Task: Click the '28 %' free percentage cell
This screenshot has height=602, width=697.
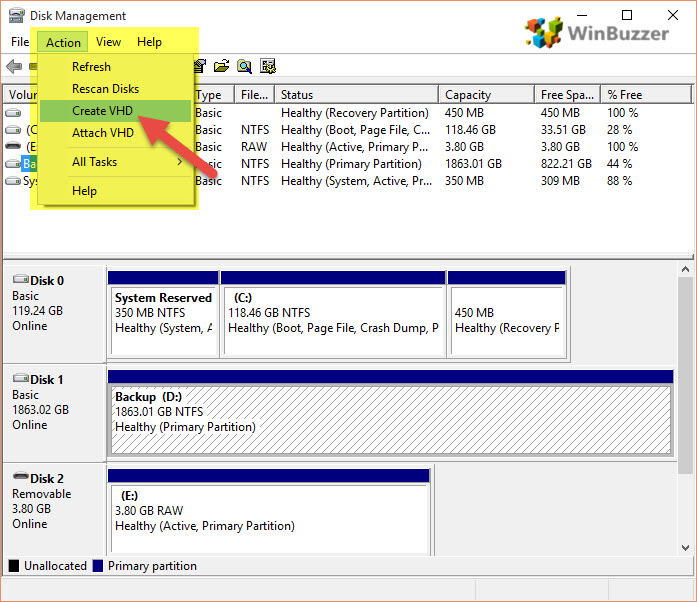Action: point(619,130)
